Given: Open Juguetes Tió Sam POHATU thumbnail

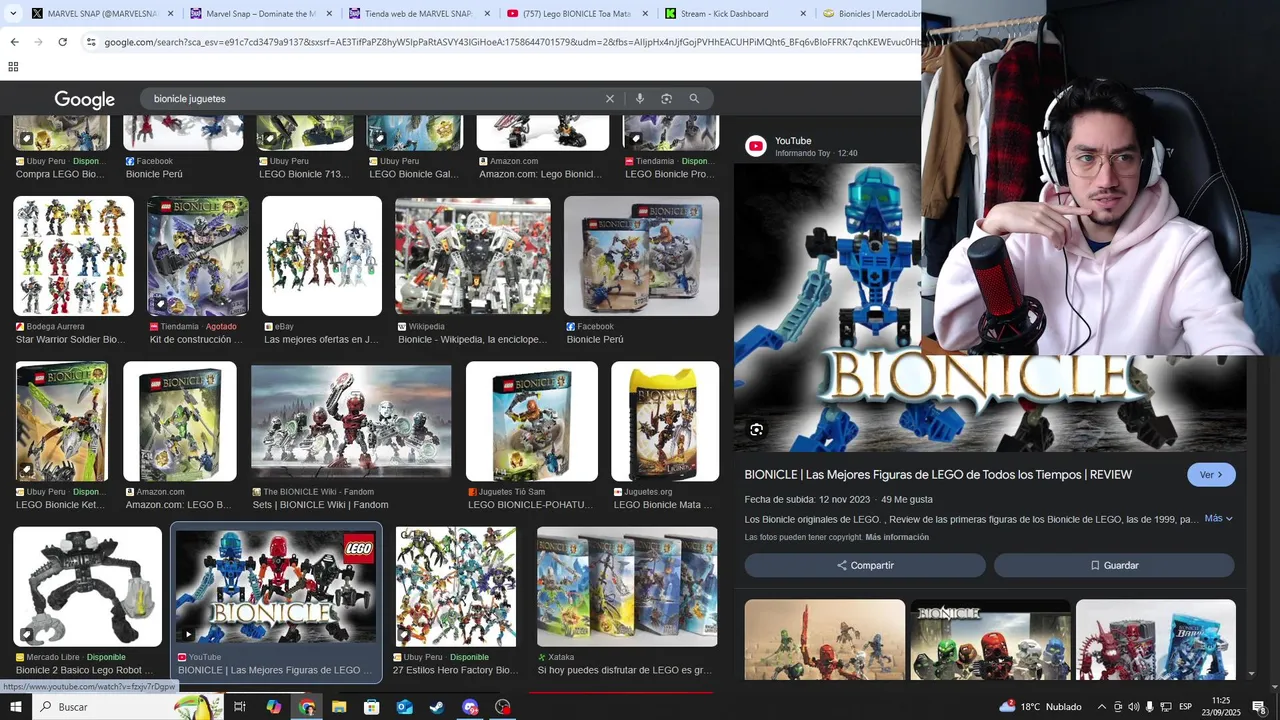Looking at the screenshot, I should 532,421.
